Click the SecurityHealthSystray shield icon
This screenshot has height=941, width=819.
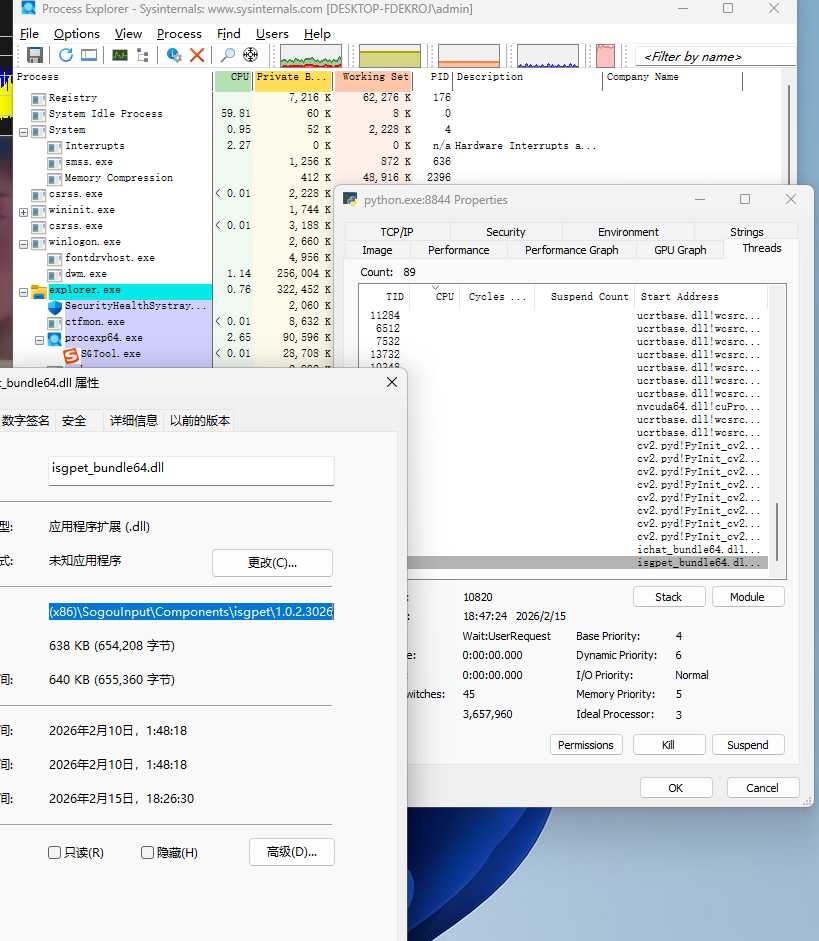(x=55, y=306)
